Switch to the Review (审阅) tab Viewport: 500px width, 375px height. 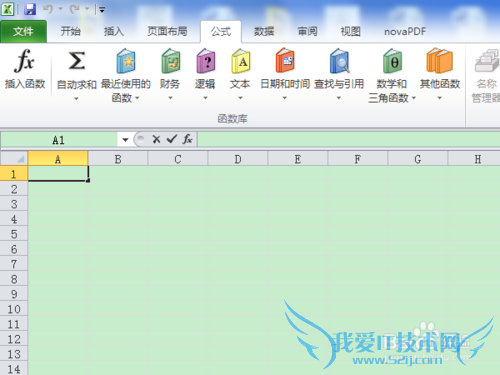(307, 31)
